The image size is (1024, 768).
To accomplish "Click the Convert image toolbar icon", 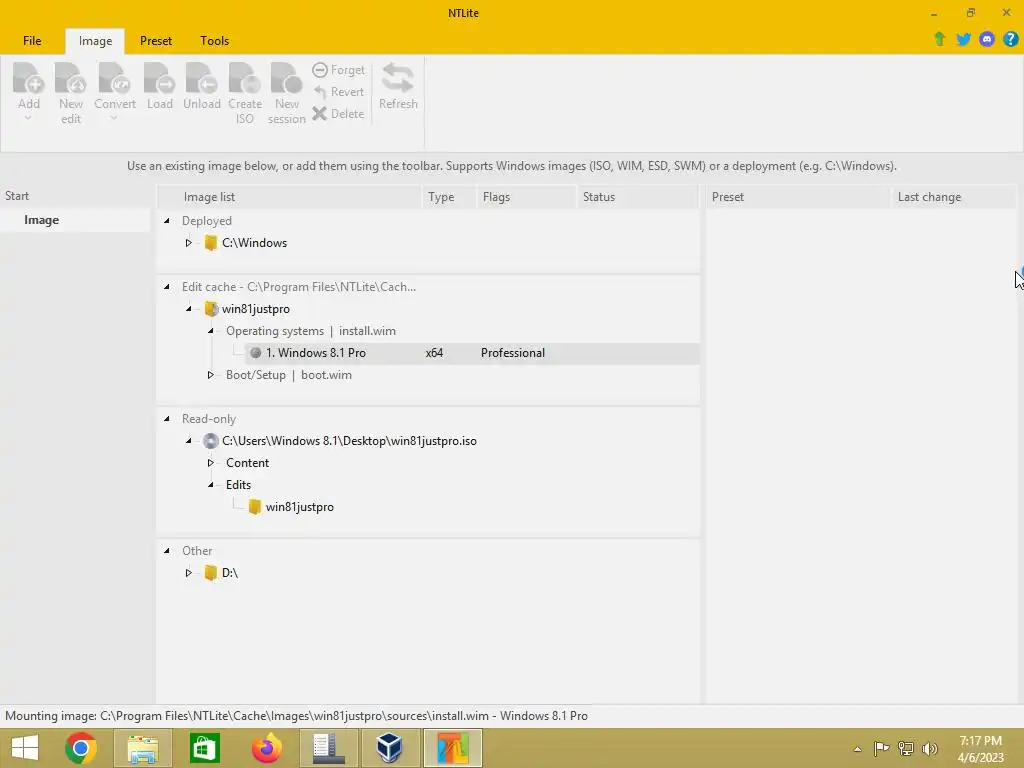I will (x=114, y=78).
